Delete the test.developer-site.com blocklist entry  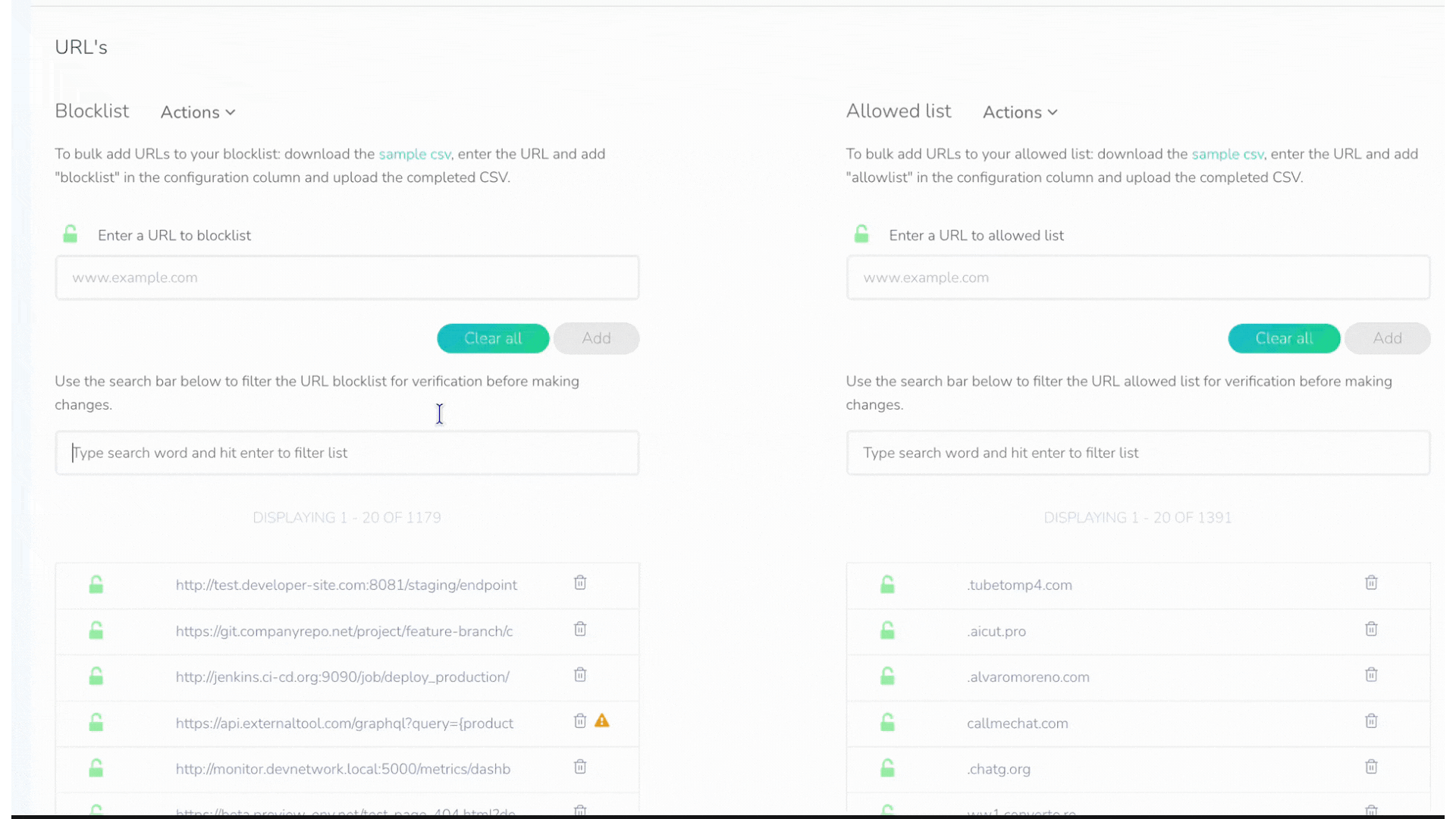[x=580, y=583]
